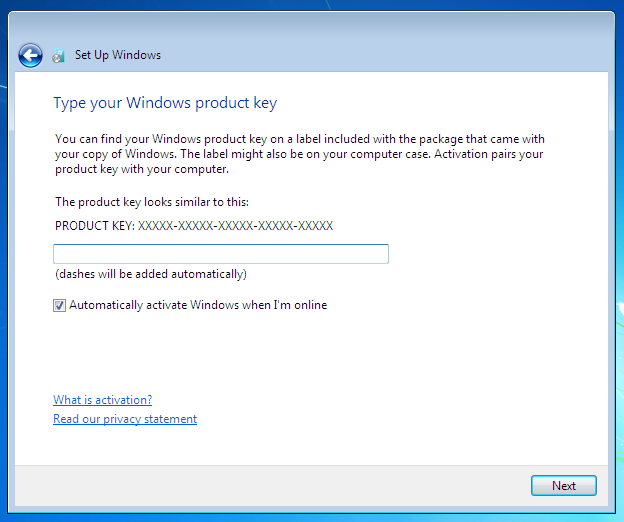Click the blank white area below the checkbox
This screenshot has width=624, height=522.
point(310,352)
